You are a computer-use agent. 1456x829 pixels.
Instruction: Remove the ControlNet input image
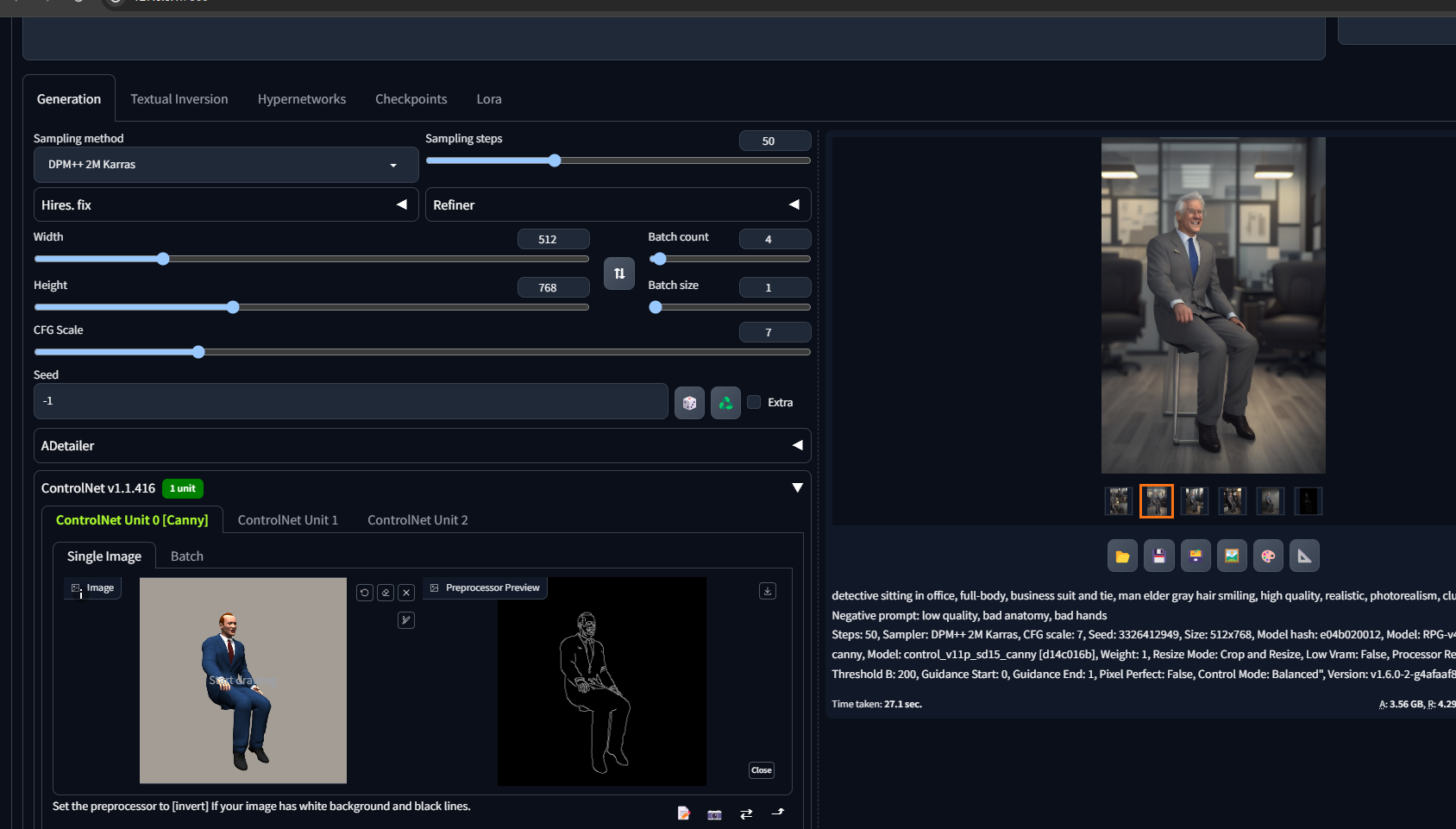pyautogui.click(x=406, y=593)
